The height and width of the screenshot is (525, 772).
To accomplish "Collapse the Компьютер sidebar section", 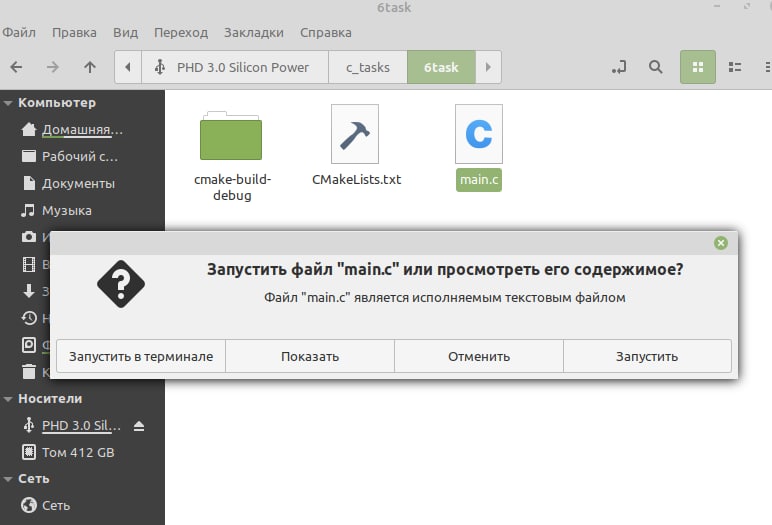I will (x=8, y=103).
